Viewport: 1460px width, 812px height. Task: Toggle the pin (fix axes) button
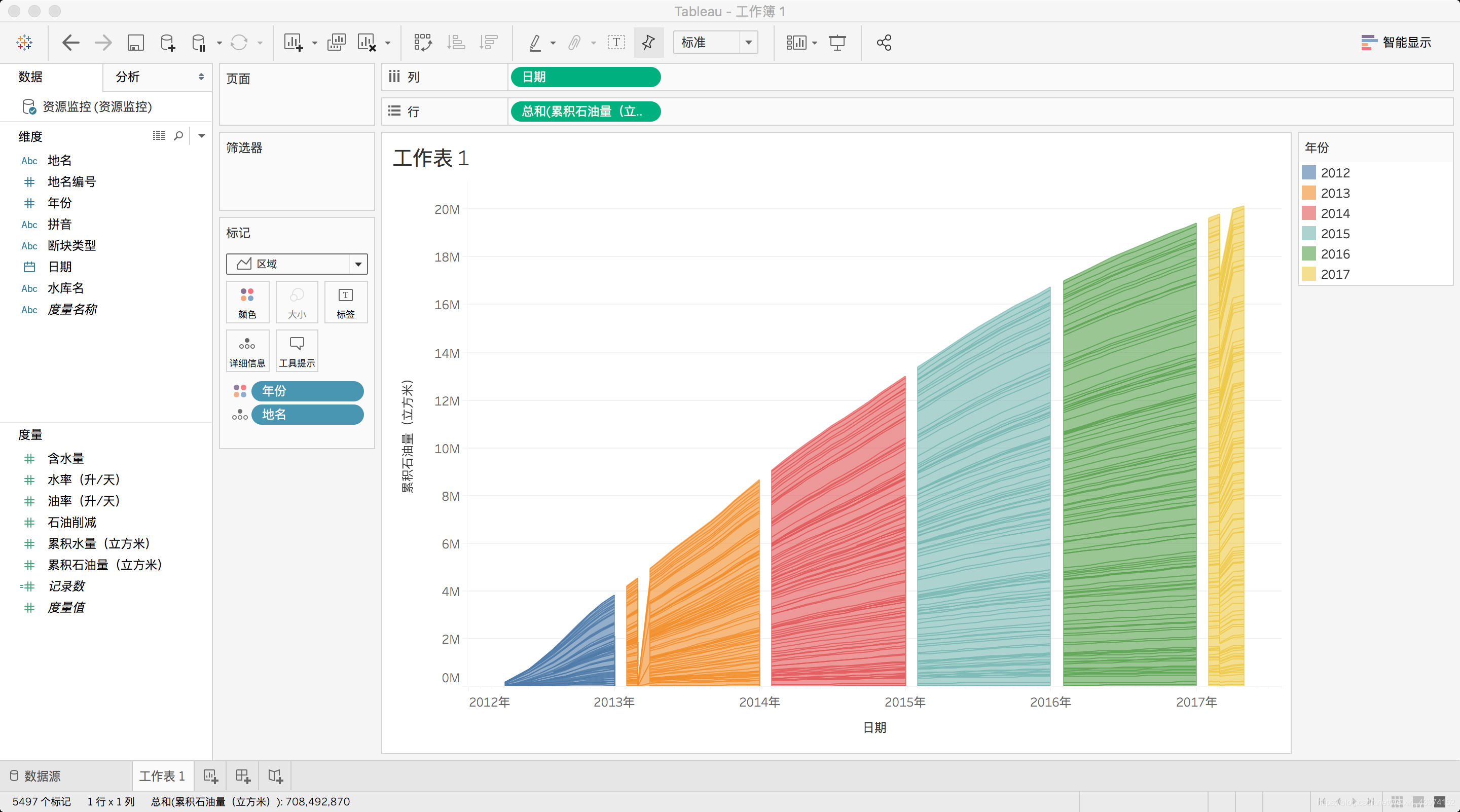(648, 43)
